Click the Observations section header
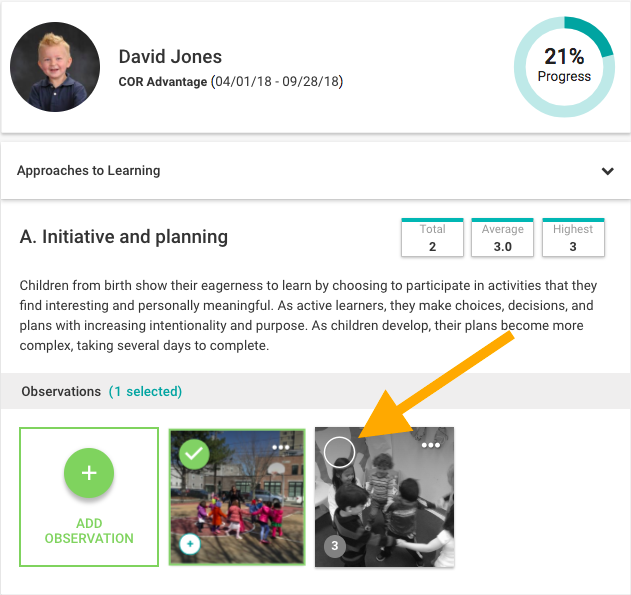Screen dimensions: 631x595 61,392
